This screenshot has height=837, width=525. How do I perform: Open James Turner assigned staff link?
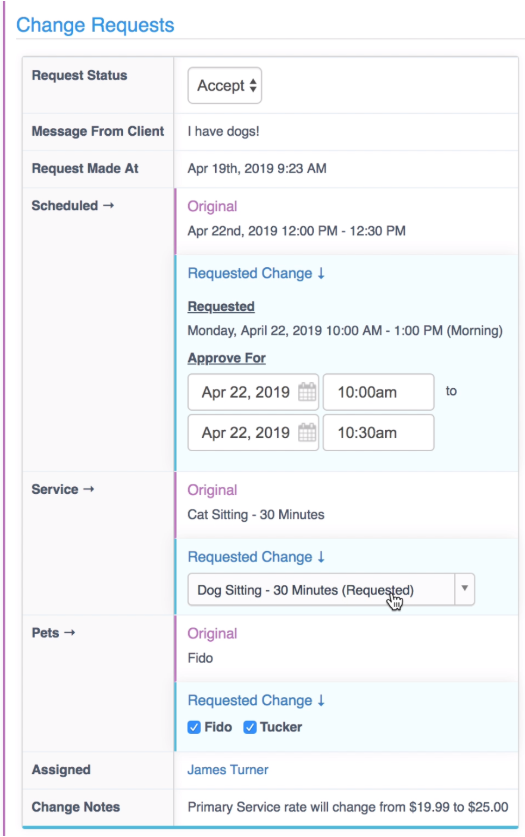pos(228,770)
